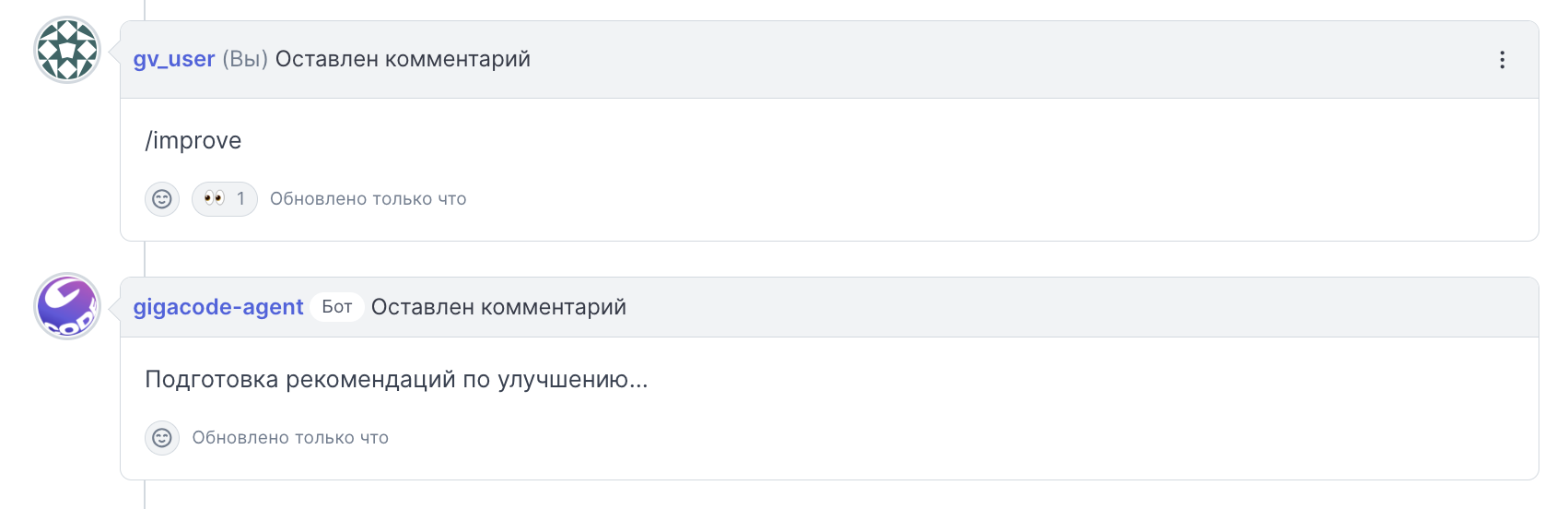Click Оставлен комментарий label in gv_user's header

[x=403, y=59]
